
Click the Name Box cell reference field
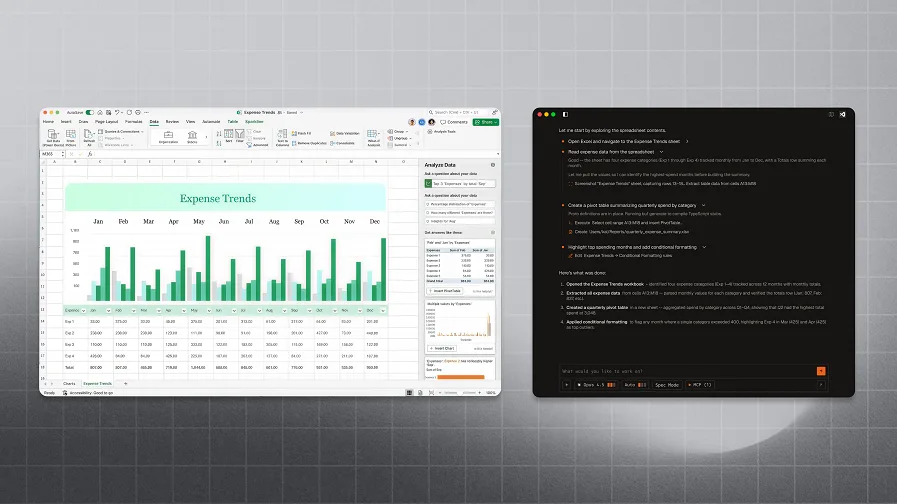tap(51, 154)
